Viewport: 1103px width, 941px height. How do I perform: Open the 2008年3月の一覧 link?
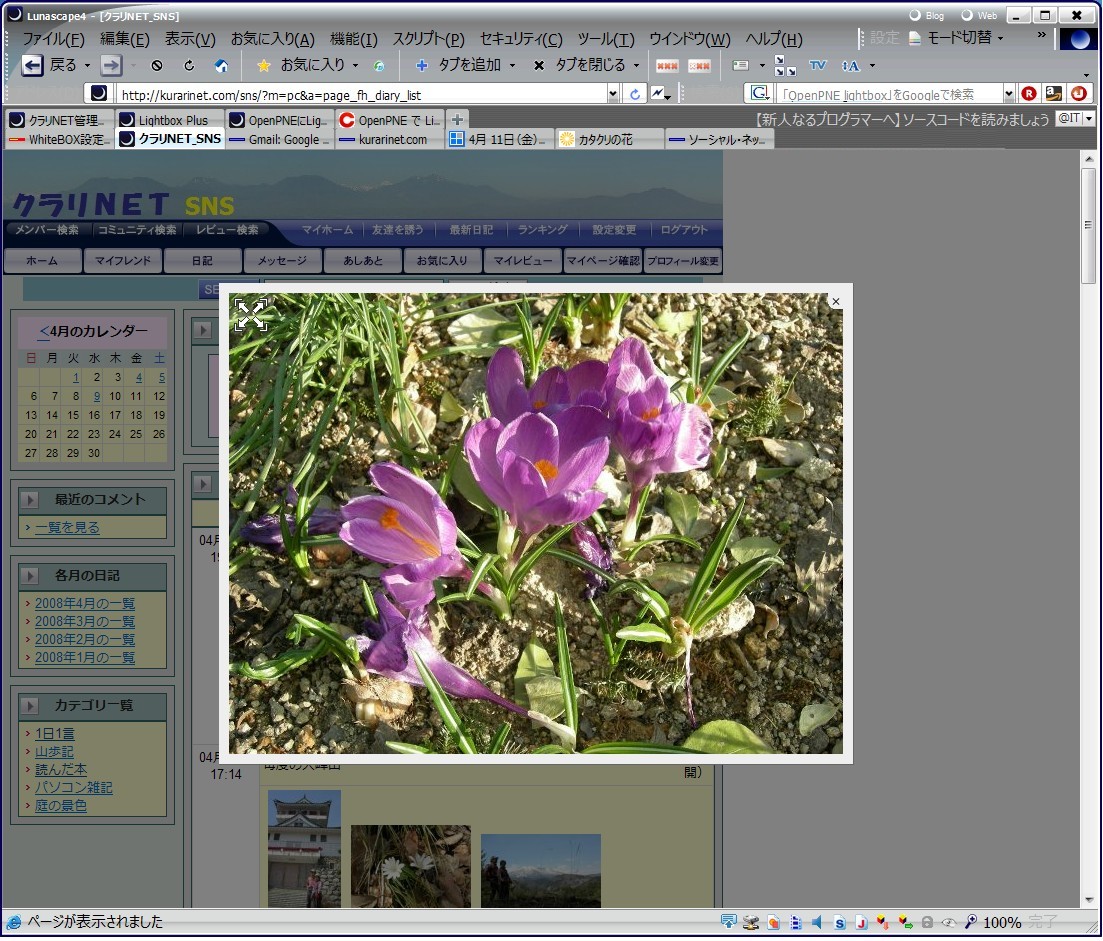(x=84, y=622)
